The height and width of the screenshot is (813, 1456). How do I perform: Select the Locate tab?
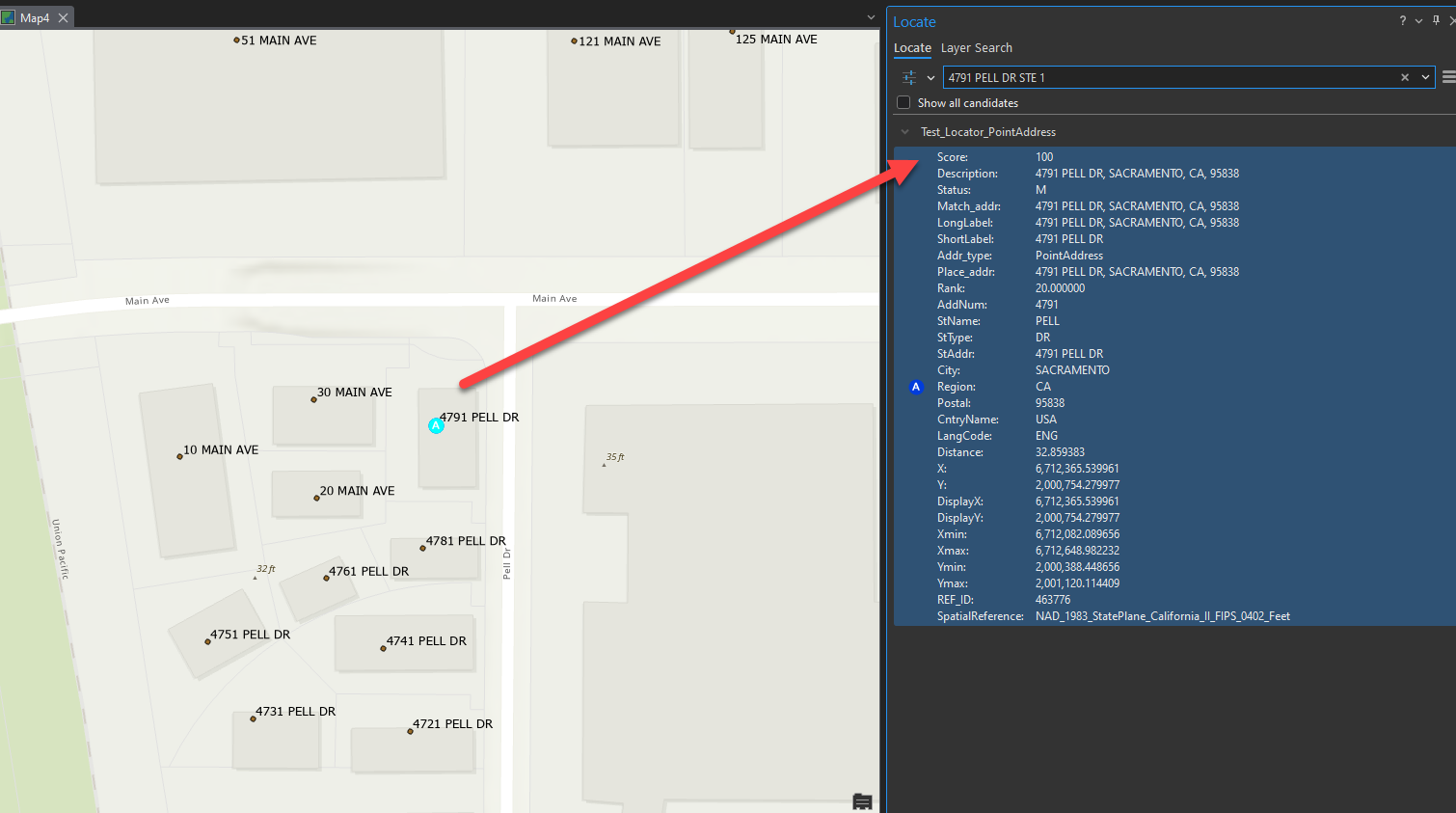pos(912,47)
